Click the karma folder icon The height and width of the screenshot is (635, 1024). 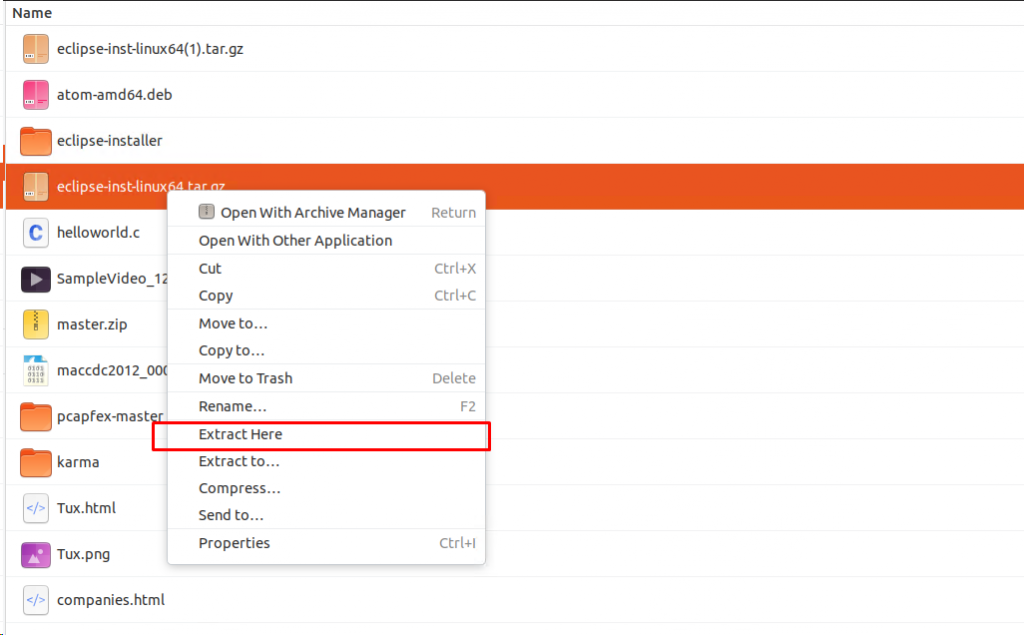point(35,463)
